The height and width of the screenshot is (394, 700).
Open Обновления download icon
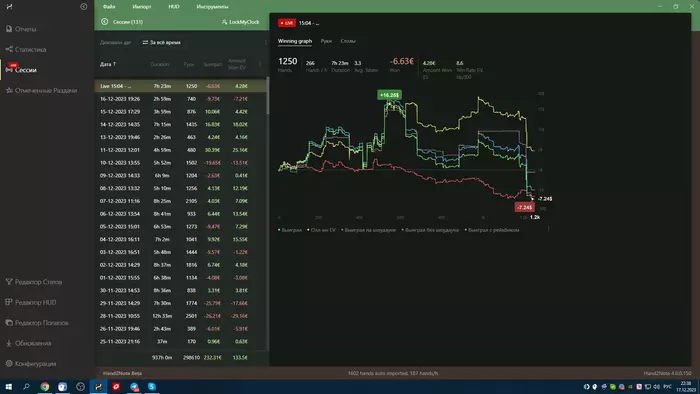9,343
